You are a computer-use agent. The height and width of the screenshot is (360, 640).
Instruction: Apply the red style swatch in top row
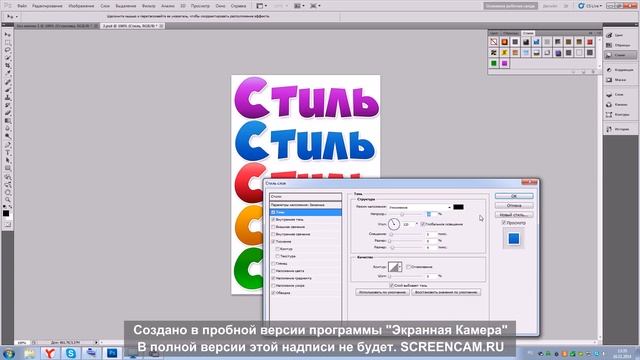click(590, 42)
